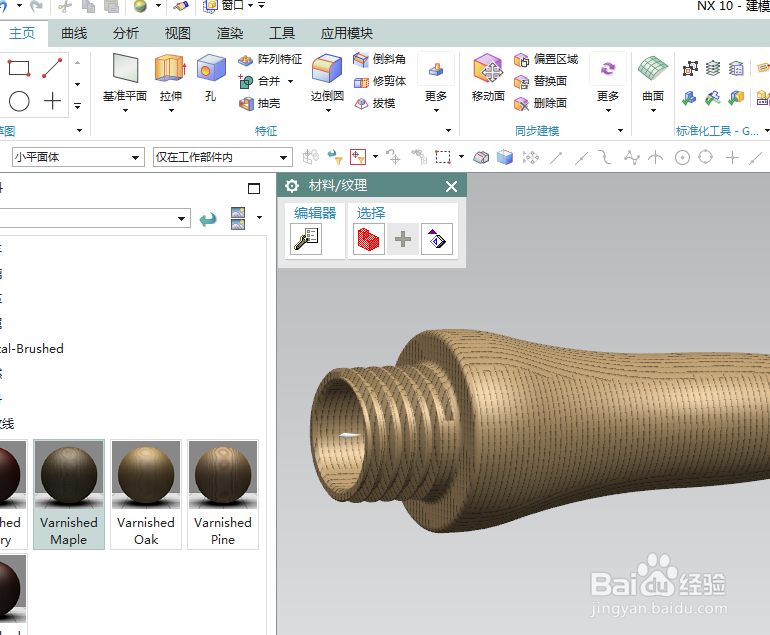Image resolution: width=770 pixels, height=635 pixels.
Task: Click the Move Face (移动面) icon
Action: (488, 68)
